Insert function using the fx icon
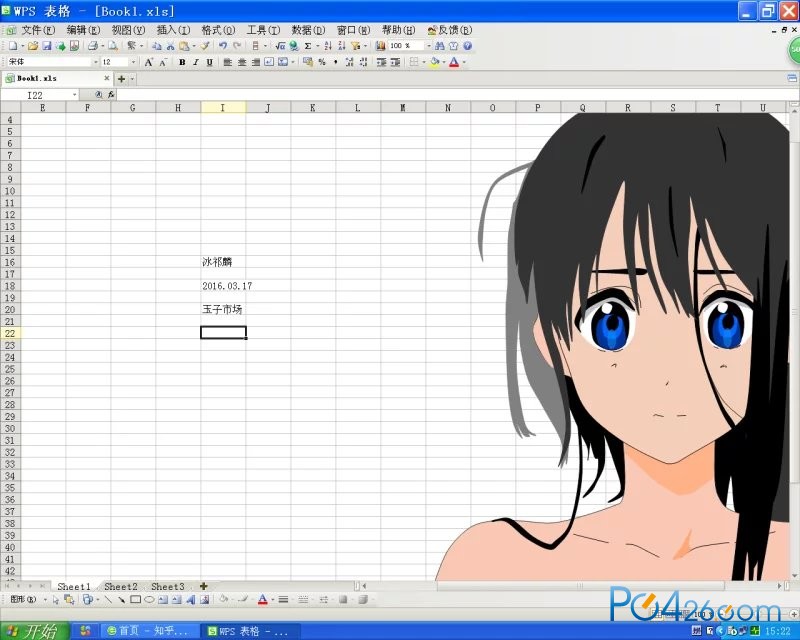Screen dimensions: 800x640 [111, 94]
